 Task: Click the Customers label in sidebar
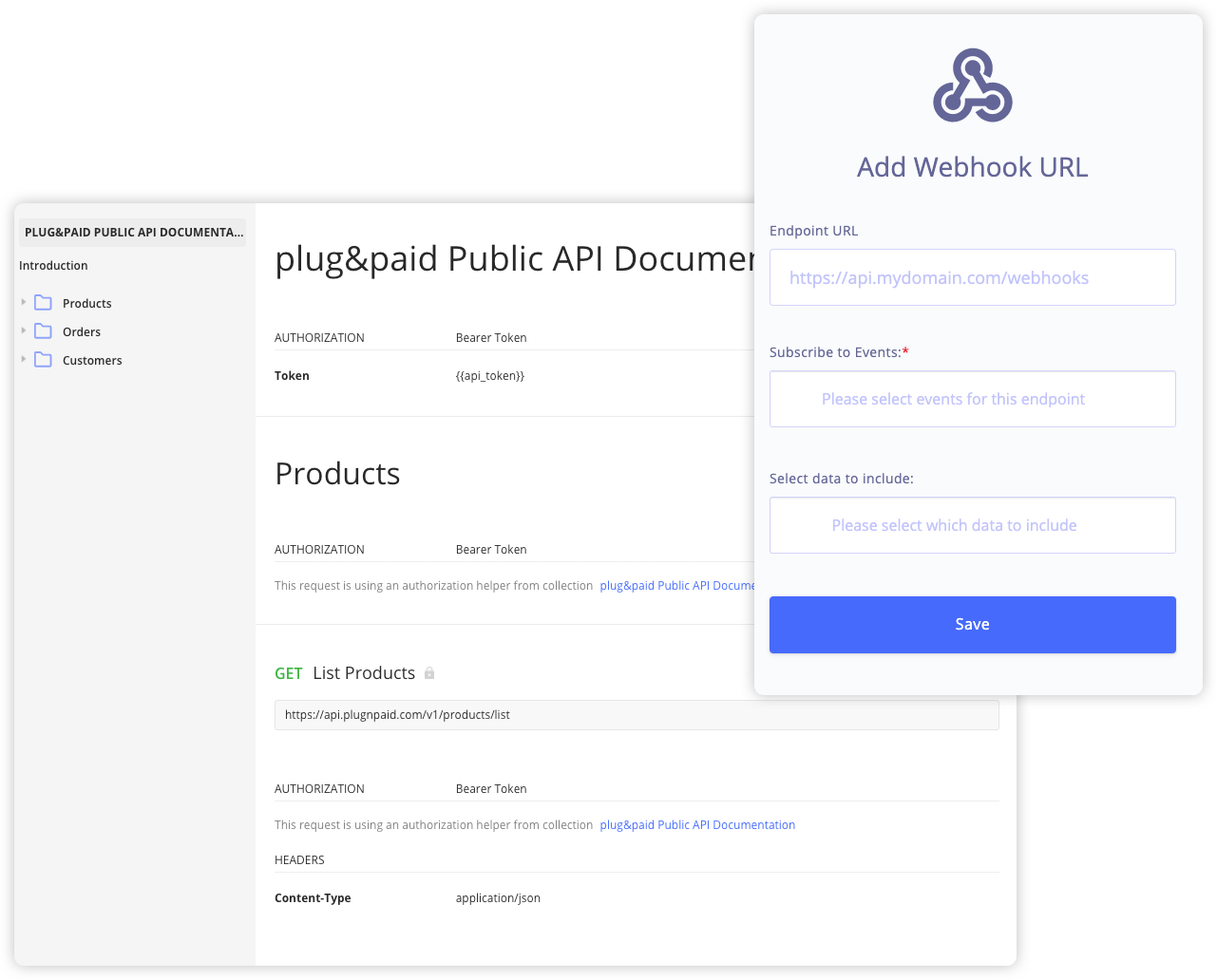[92, 361]
